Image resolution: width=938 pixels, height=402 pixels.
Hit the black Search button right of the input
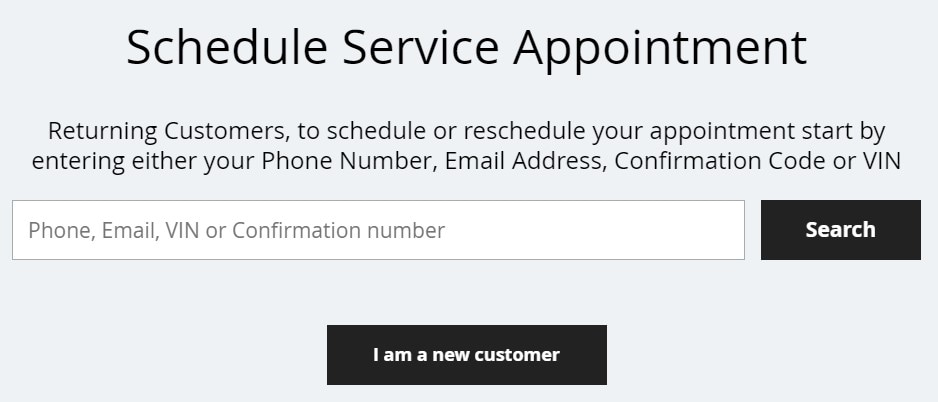[840, 230]
